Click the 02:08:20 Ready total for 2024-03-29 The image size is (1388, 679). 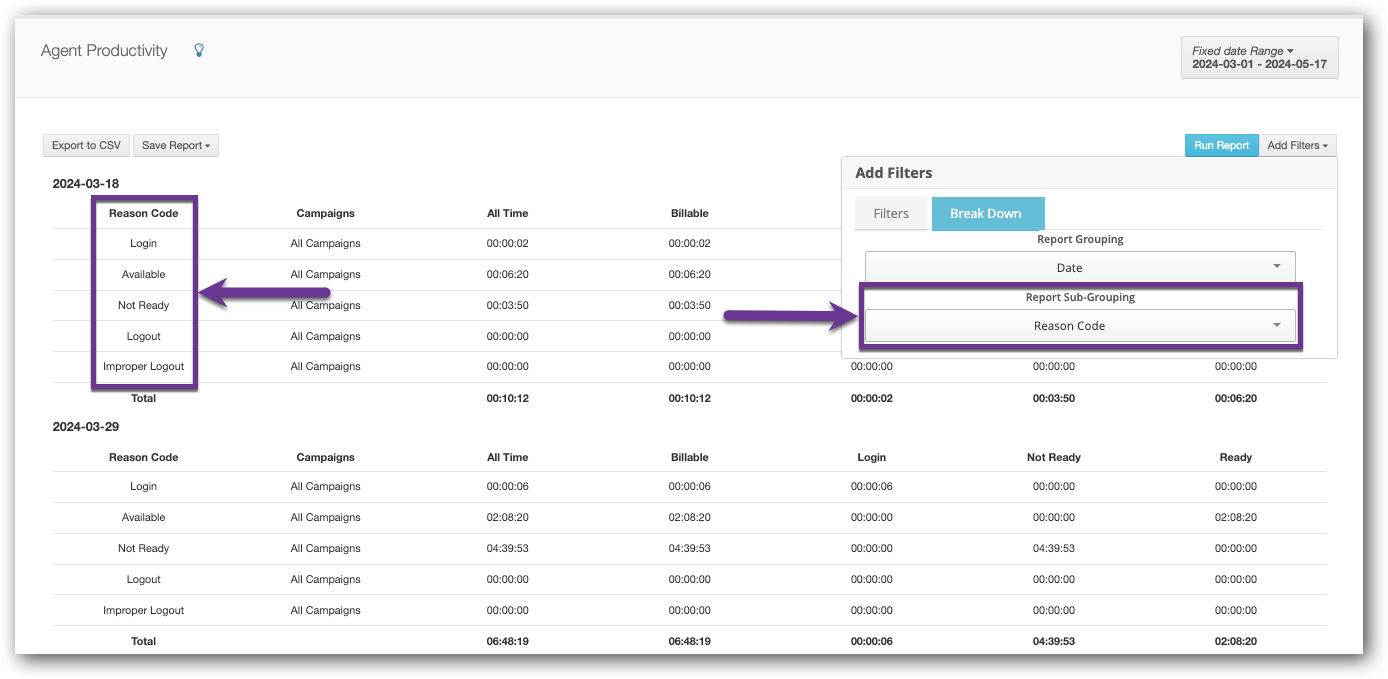[x=1235, y=642]
